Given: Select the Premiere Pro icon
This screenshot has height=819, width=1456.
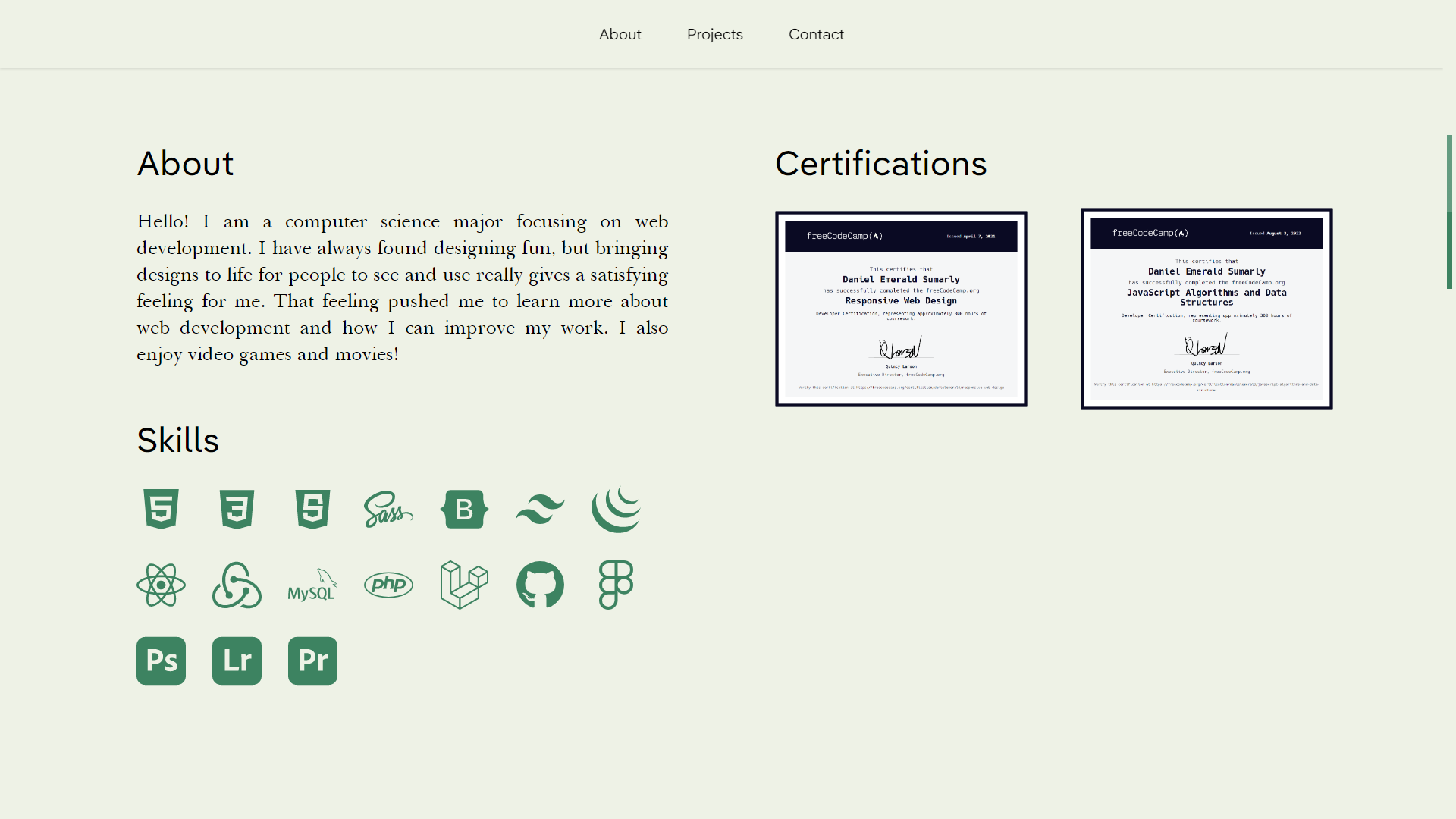Looking at the screenshot, I should point(312,661).
